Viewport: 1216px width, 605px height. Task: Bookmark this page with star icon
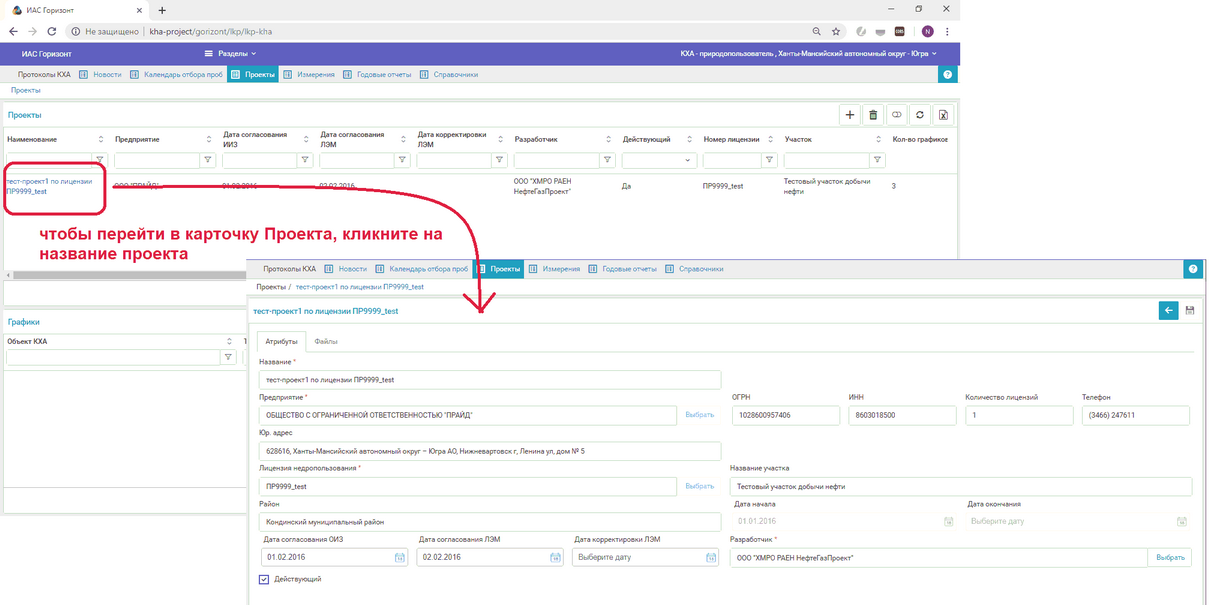[836, 31]
